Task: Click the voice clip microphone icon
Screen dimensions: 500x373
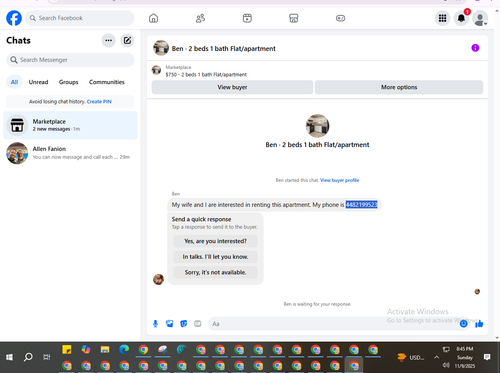Action: 155,324
